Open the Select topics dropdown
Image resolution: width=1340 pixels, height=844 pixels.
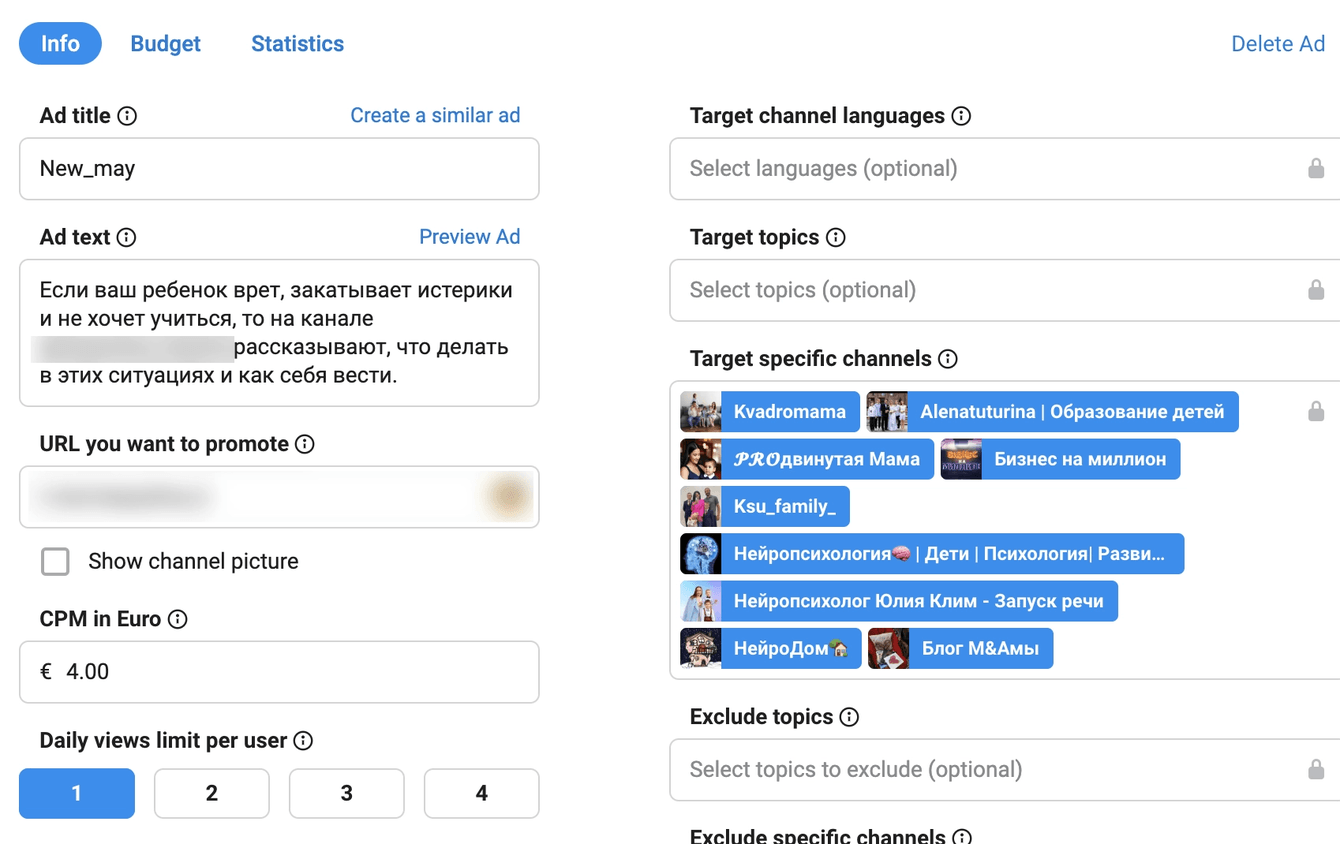pyautogui.click(x=990, y=291)
